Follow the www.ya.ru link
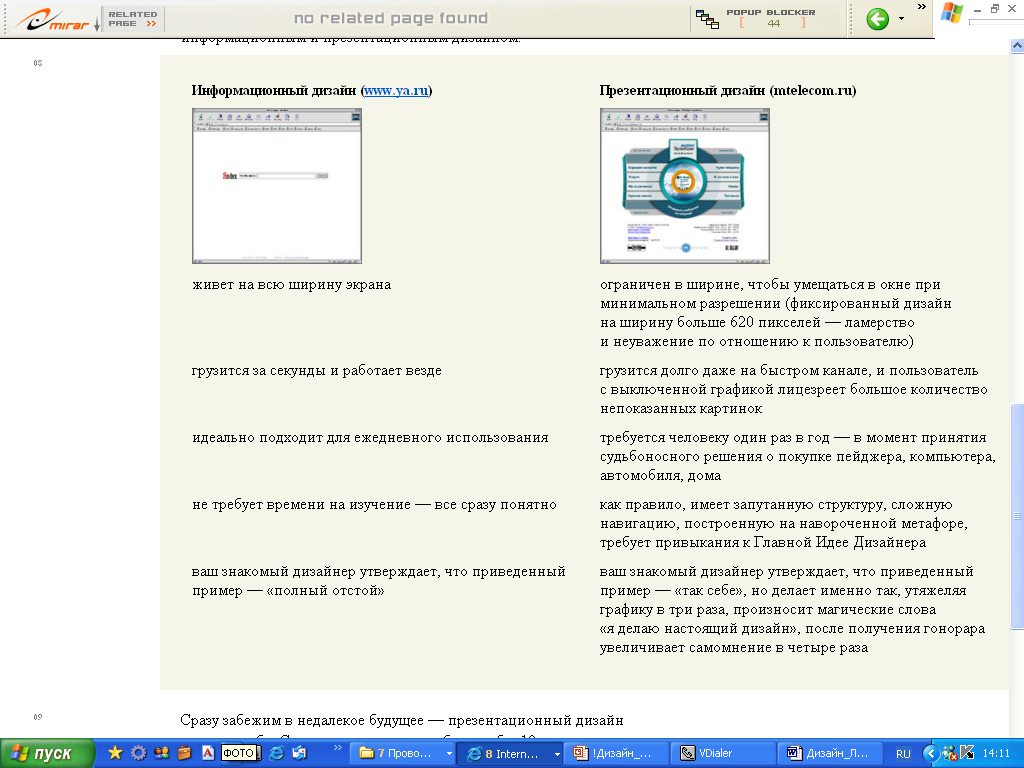 tap(396, 90)
